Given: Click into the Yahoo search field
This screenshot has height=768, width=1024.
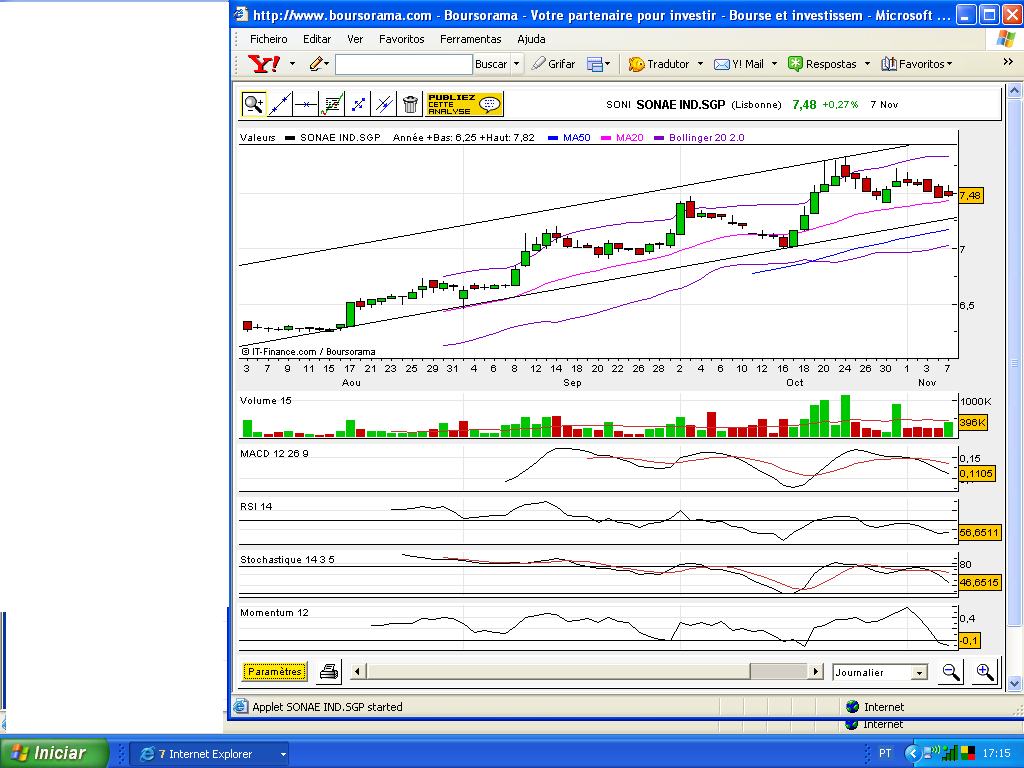Looking at the screenshot, I should coord(404,64).
